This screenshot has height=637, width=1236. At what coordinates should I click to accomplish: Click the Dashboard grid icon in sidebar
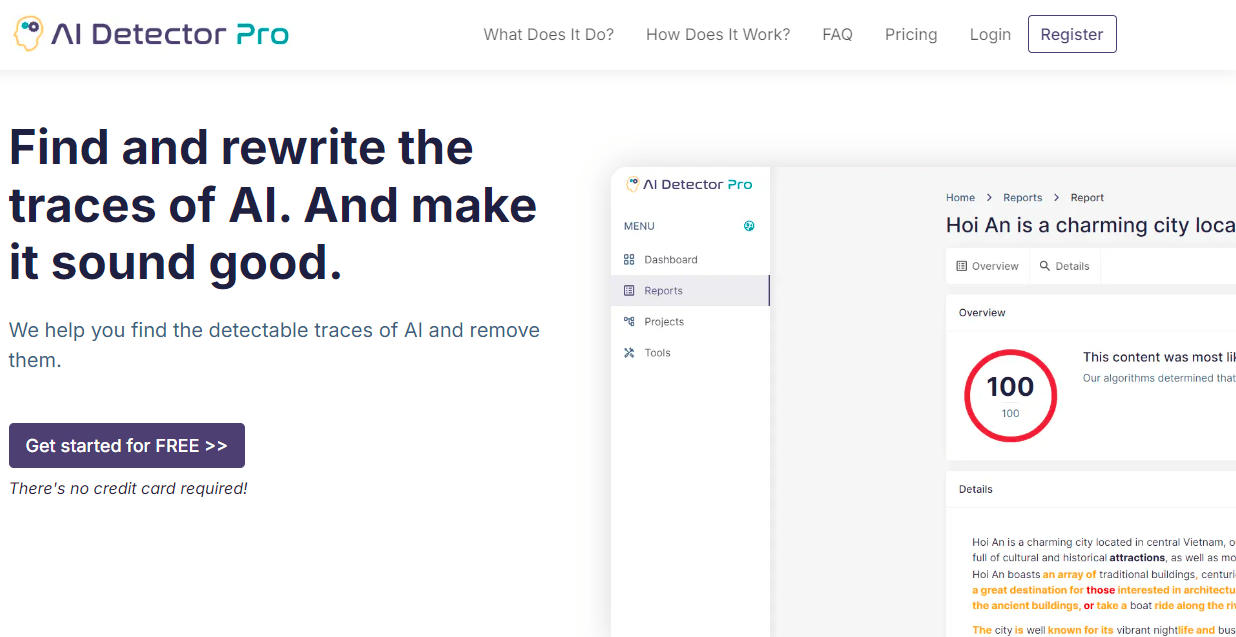(x=629, y=259)
